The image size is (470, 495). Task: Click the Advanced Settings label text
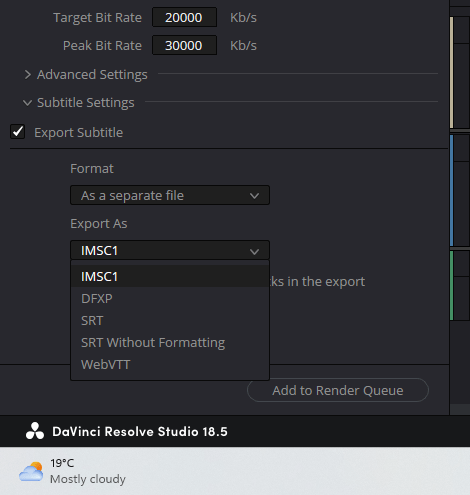tap(92, 75)
